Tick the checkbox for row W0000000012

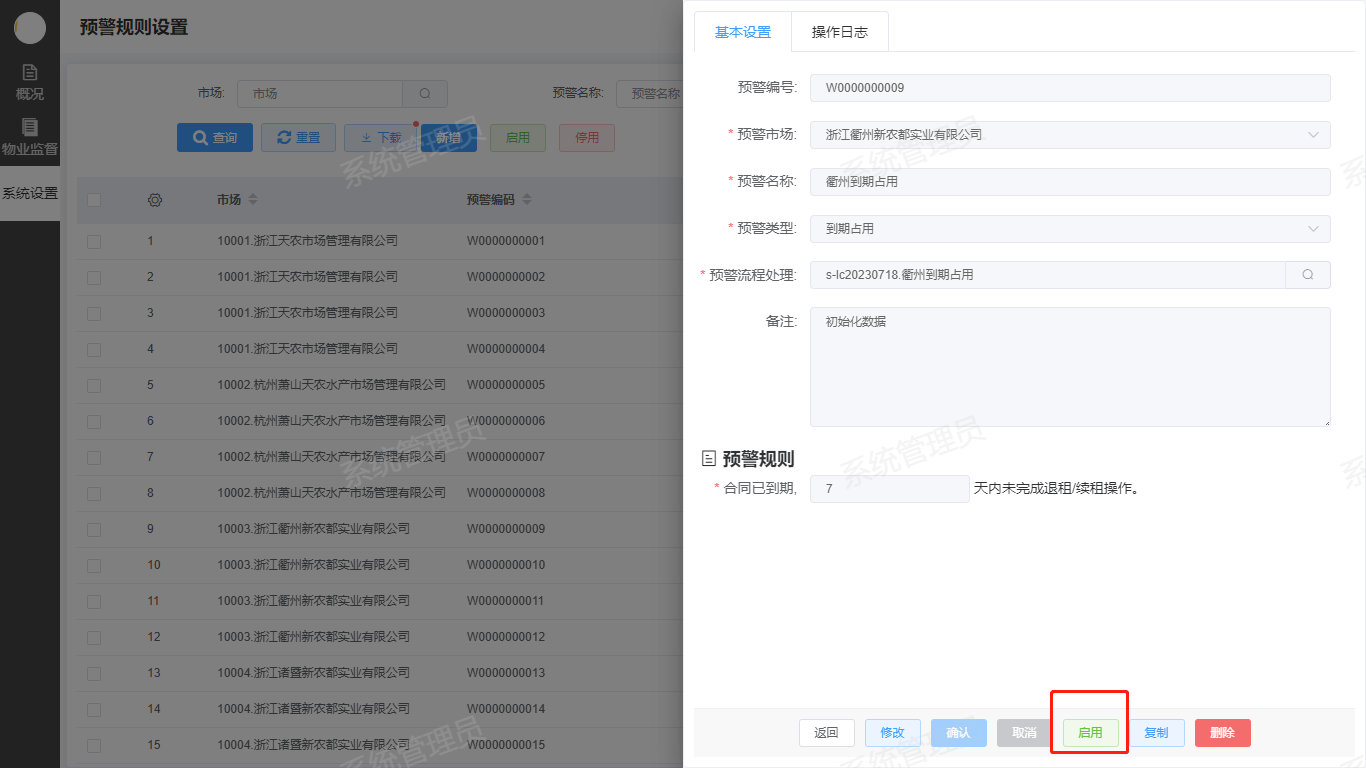coord(94,637)
